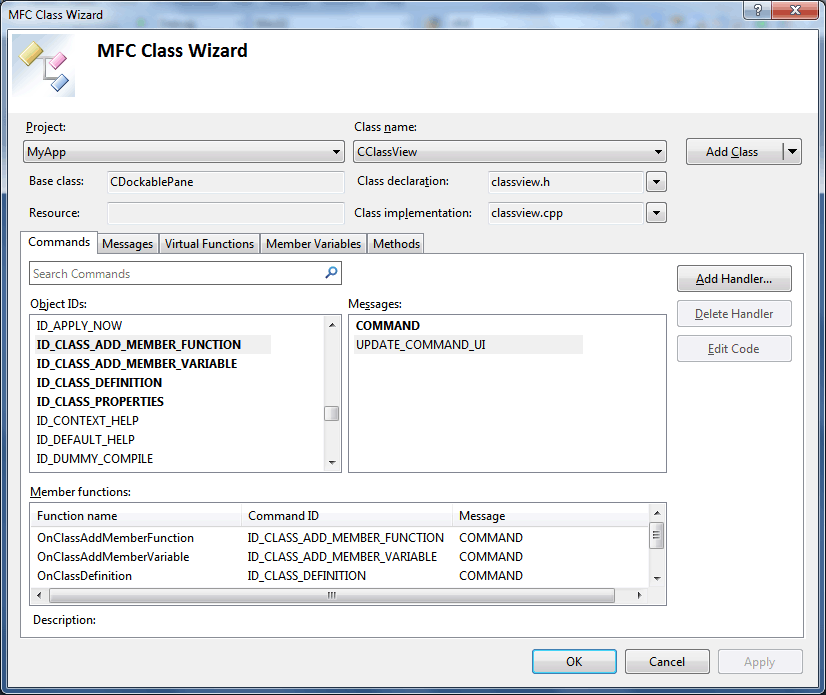The image size is (826, 695).
Task: Click ID_CLASS_DEFINITION in the Command ID column
Action: [307, 575]
